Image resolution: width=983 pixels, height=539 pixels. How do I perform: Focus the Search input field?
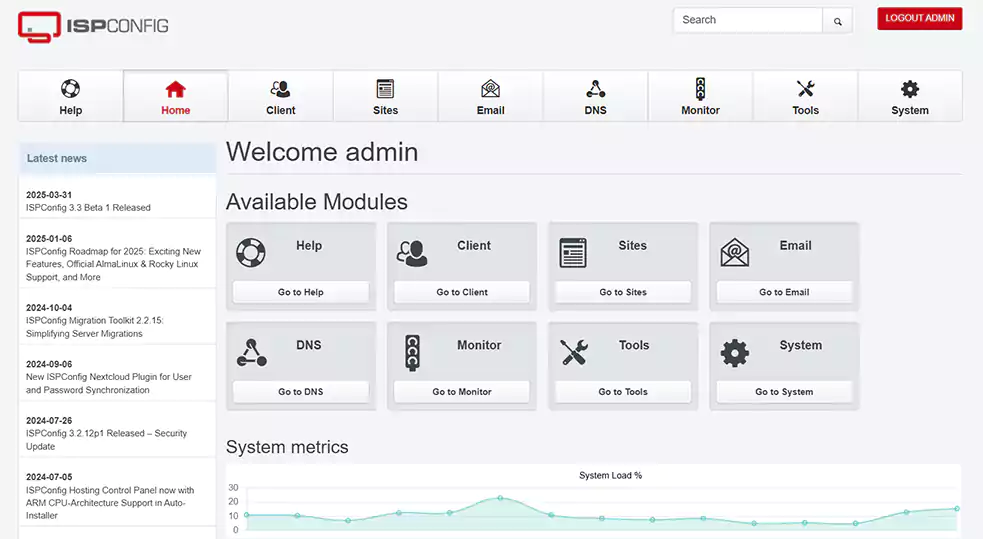pos(747,20)
